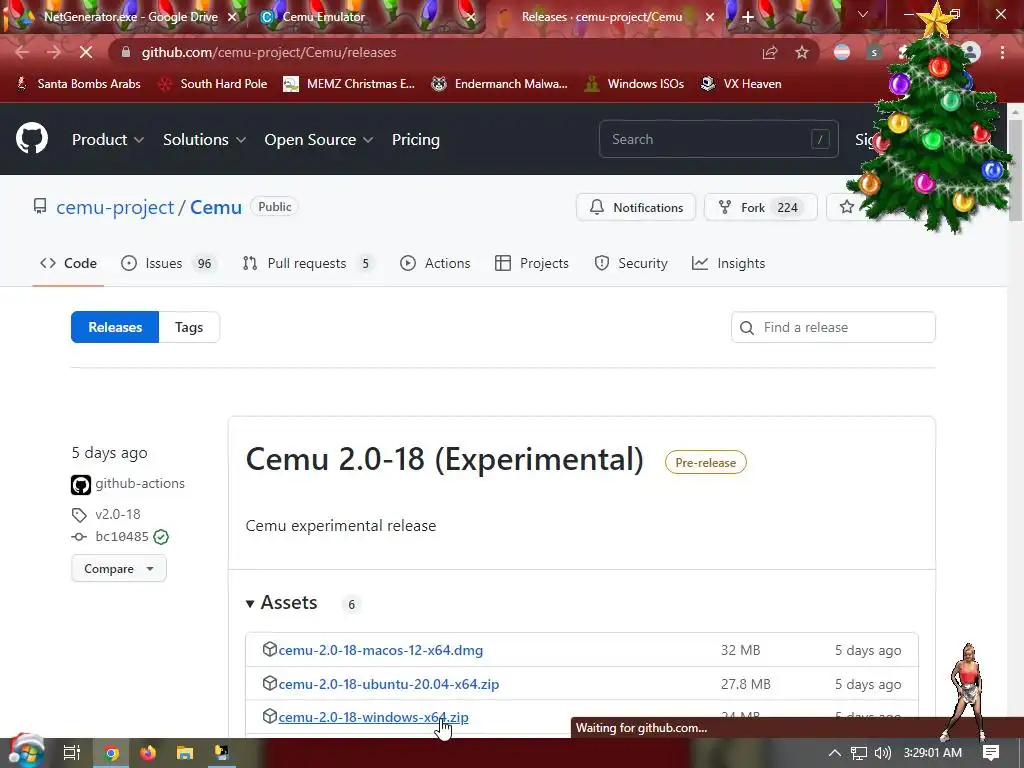The image size is (1024, 768).
Task: Fork the repository with the Fork button
Action: point(761,207)
